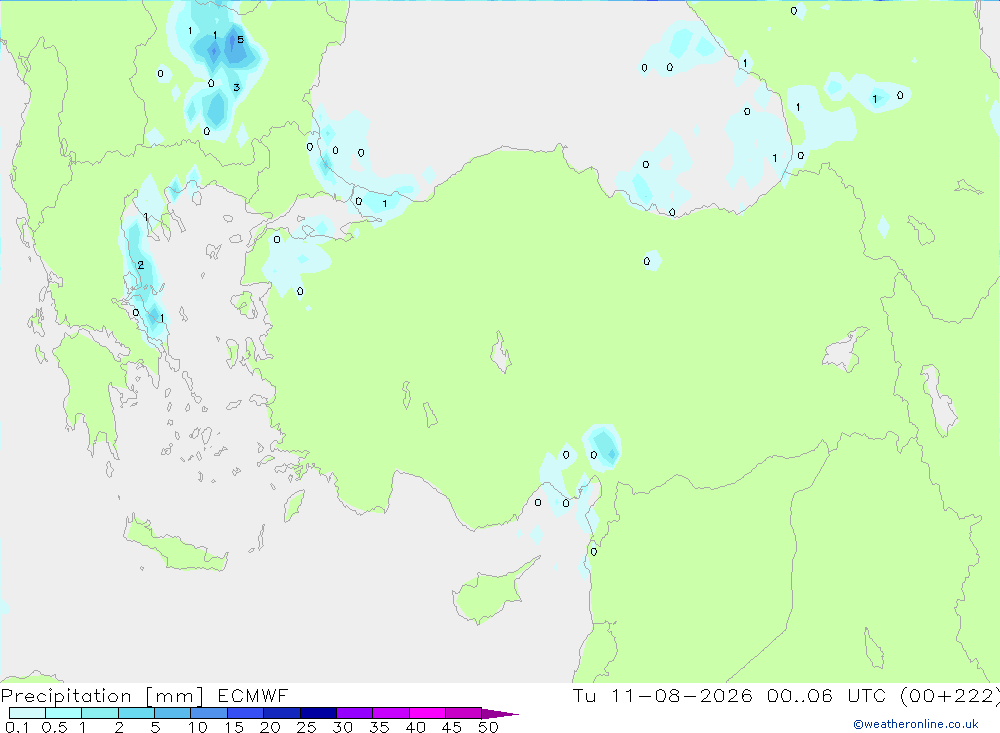The height and width of the screenshot is (733, 1000).
Task: Select the 5–10 mm legend color swatch
Action: [x=173, y=713]
